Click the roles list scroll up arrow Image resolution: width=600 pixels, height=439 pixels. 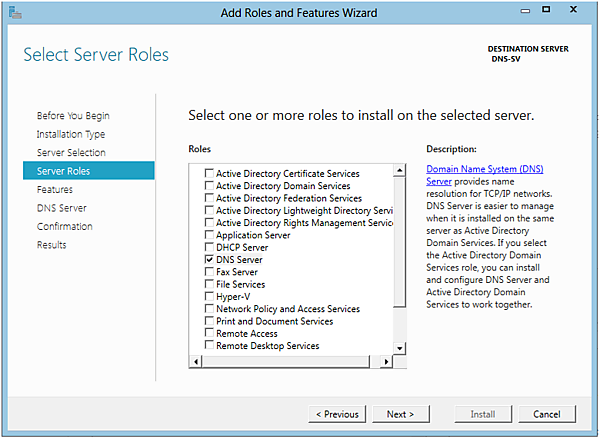click(400, 165)
